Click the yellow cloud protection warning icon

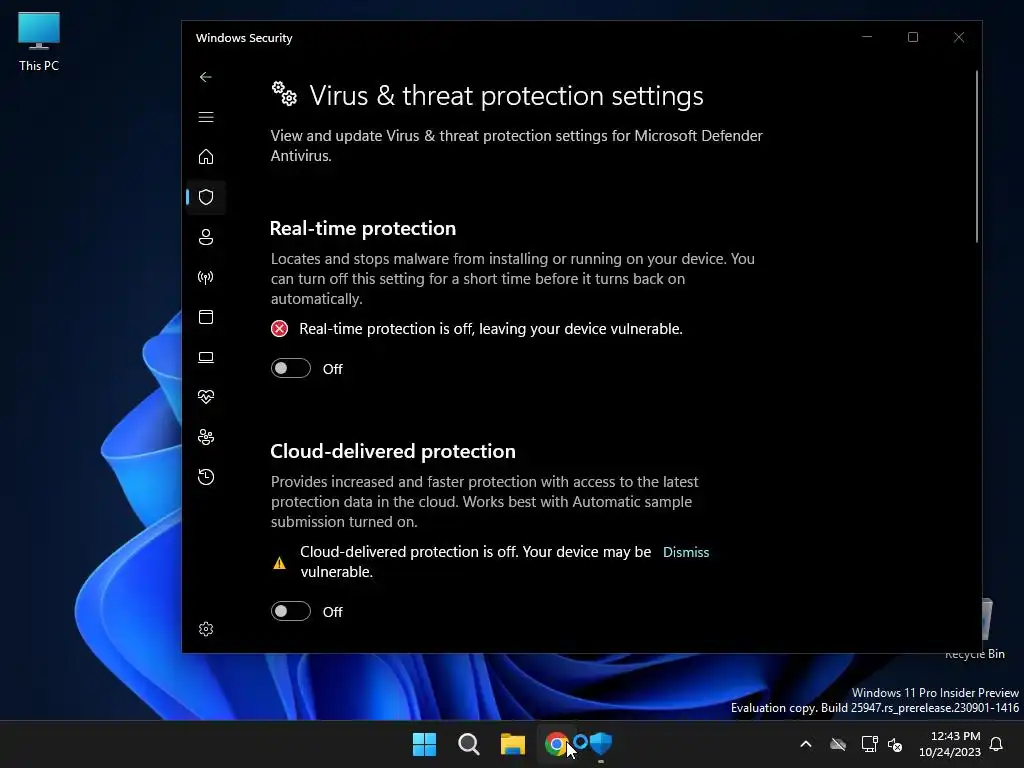pos(280,563)
